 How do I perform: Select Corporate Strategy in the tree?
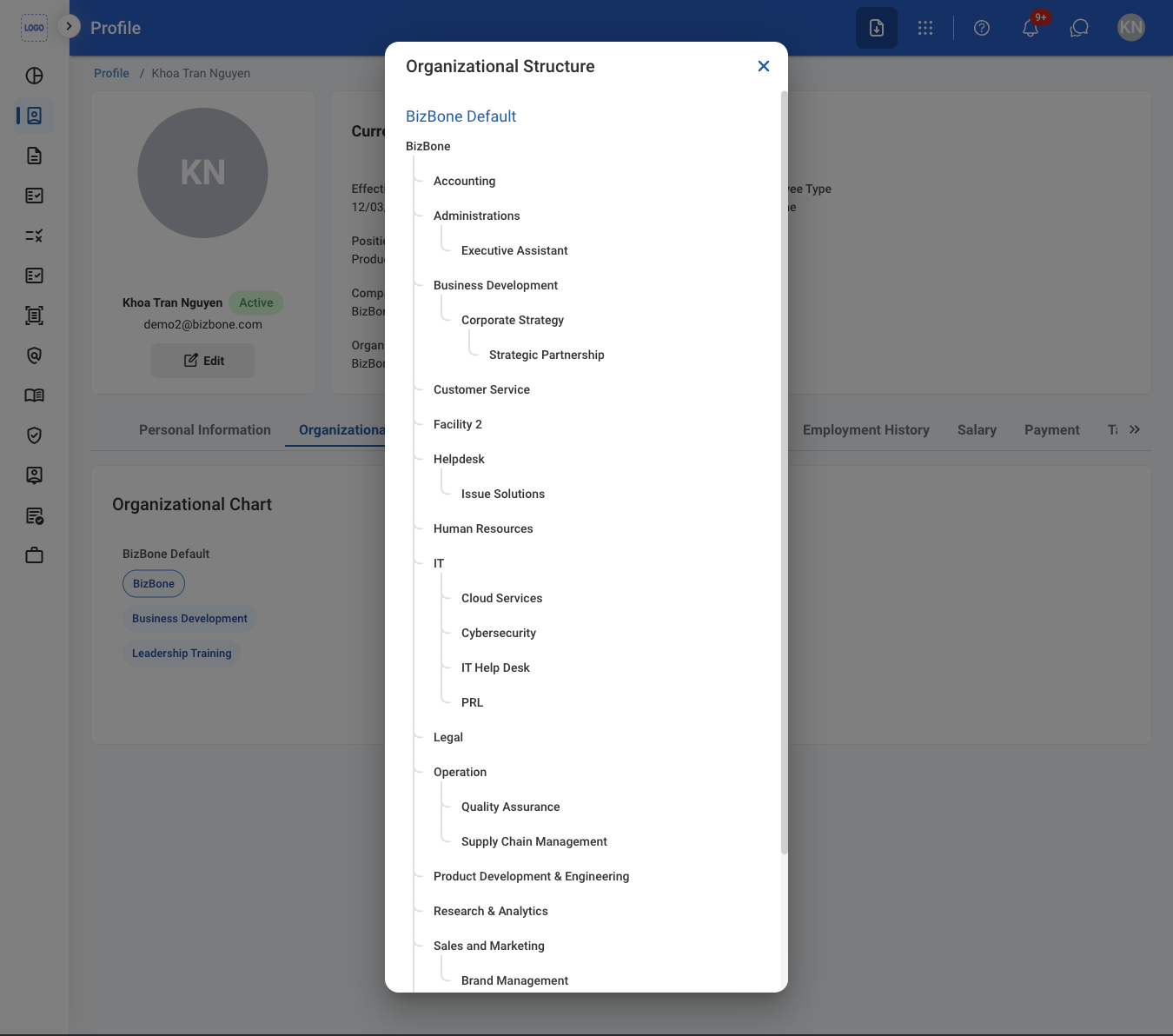coord(513,320)
